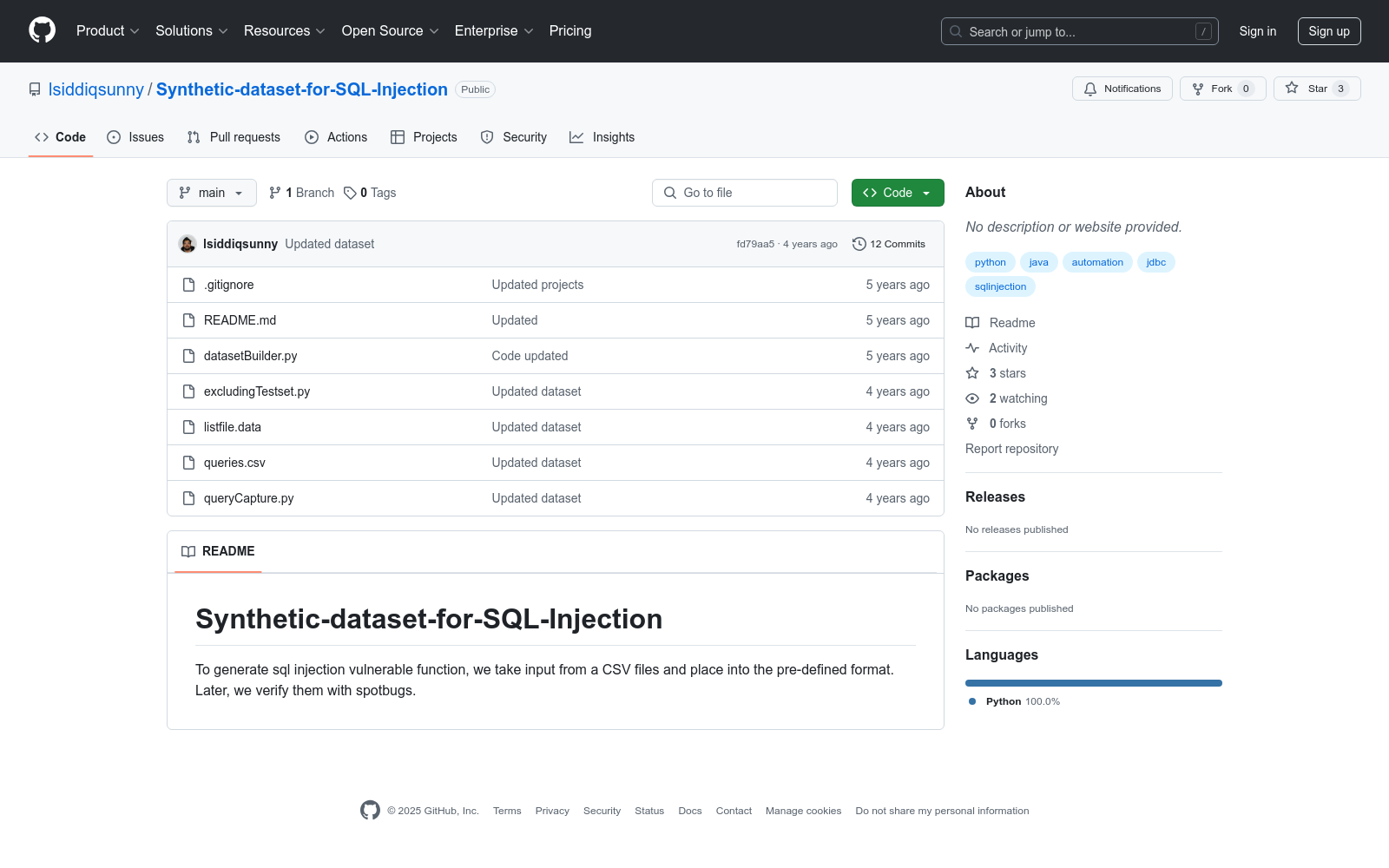Click the file icon beside README.md
The image size is (1389, 868).
(188, 320)
